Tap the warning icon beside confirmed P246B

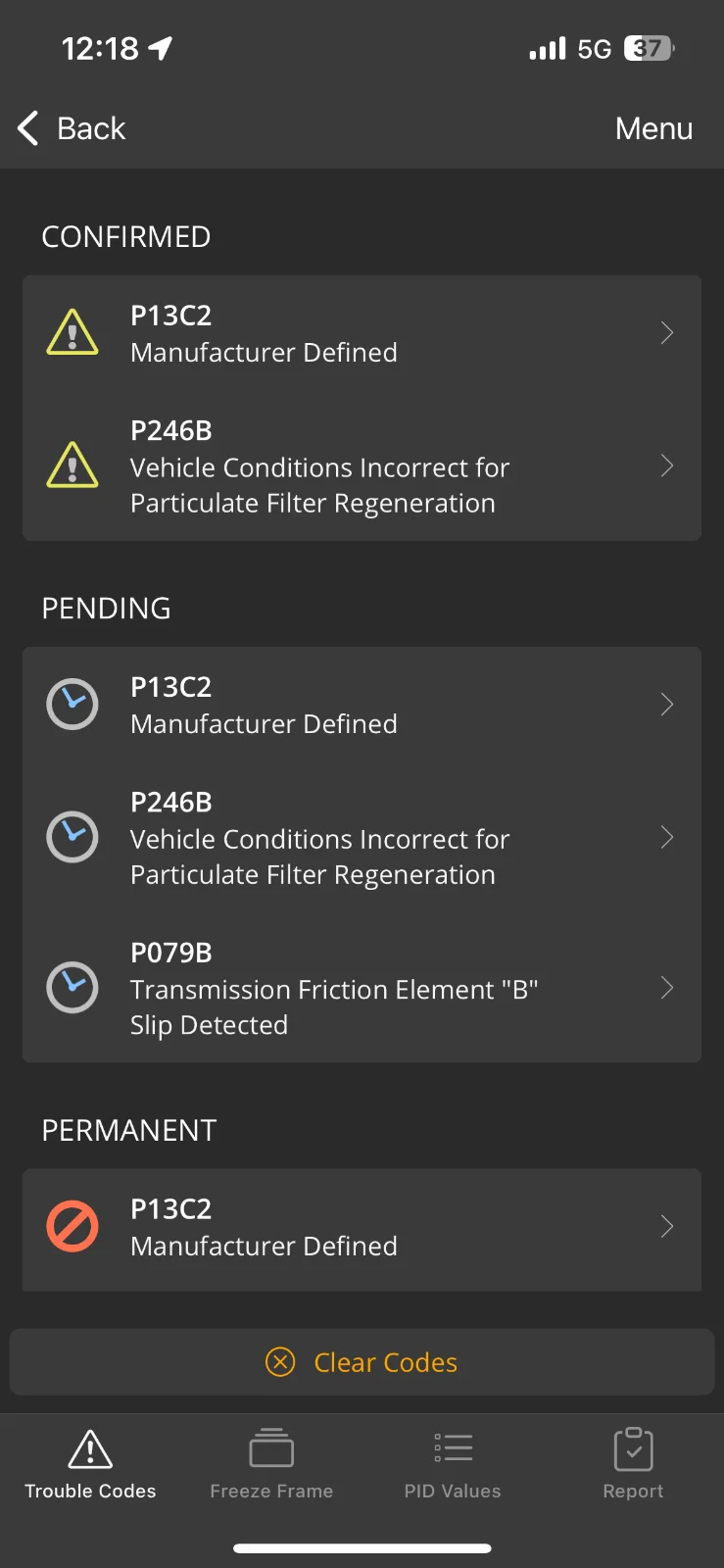(x=72, y=465)
